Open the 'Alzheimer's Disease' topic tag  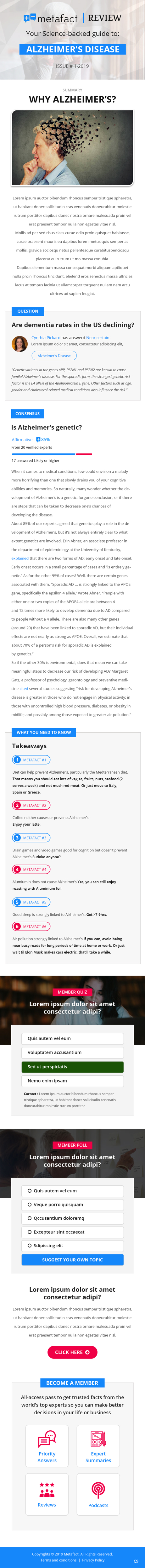(x=54, y=356)
